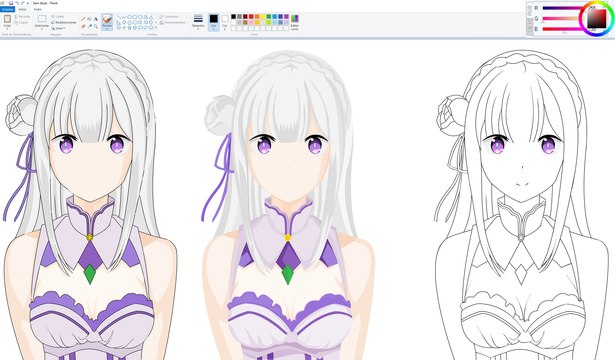Switch to the Exibir (View) ribbon tab
Screen dimensions: 615x360
tap(38, 9)
